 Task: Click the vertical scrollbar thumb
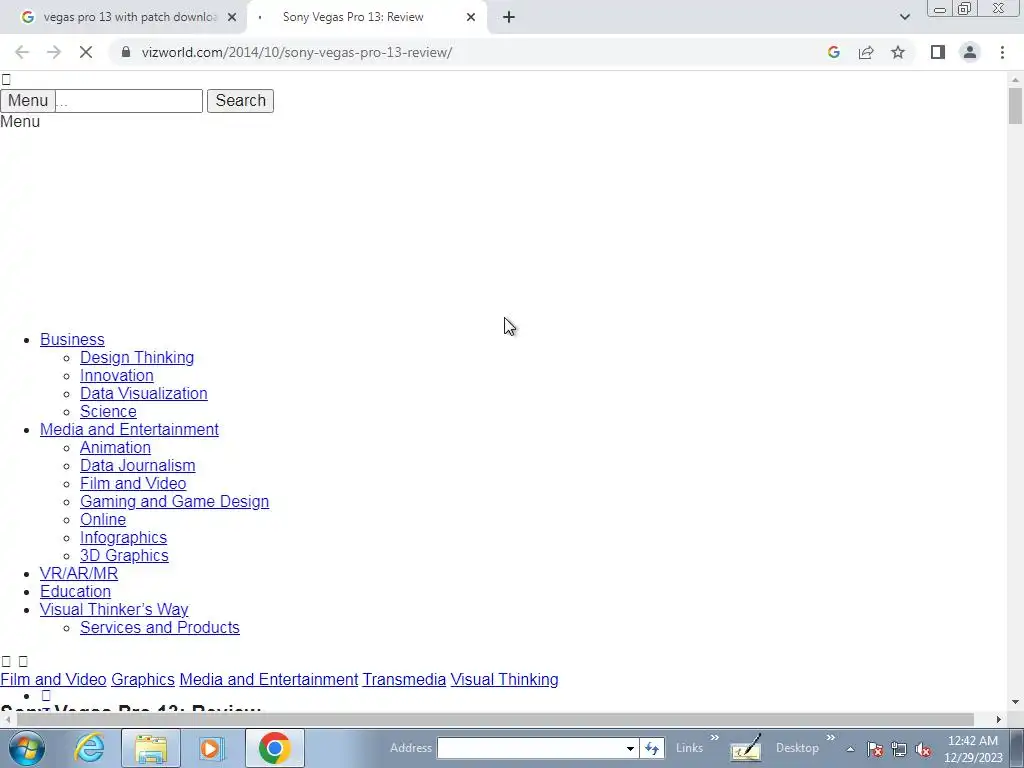tap(1015, 106)
